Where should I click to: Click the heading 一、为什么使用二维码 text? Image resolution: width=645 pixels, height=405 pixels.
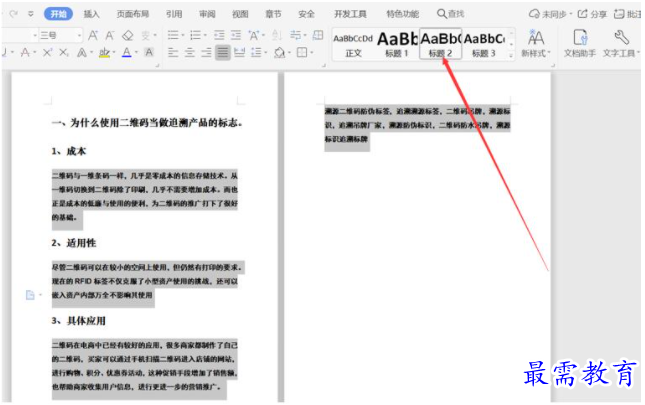tap(147, 123)
